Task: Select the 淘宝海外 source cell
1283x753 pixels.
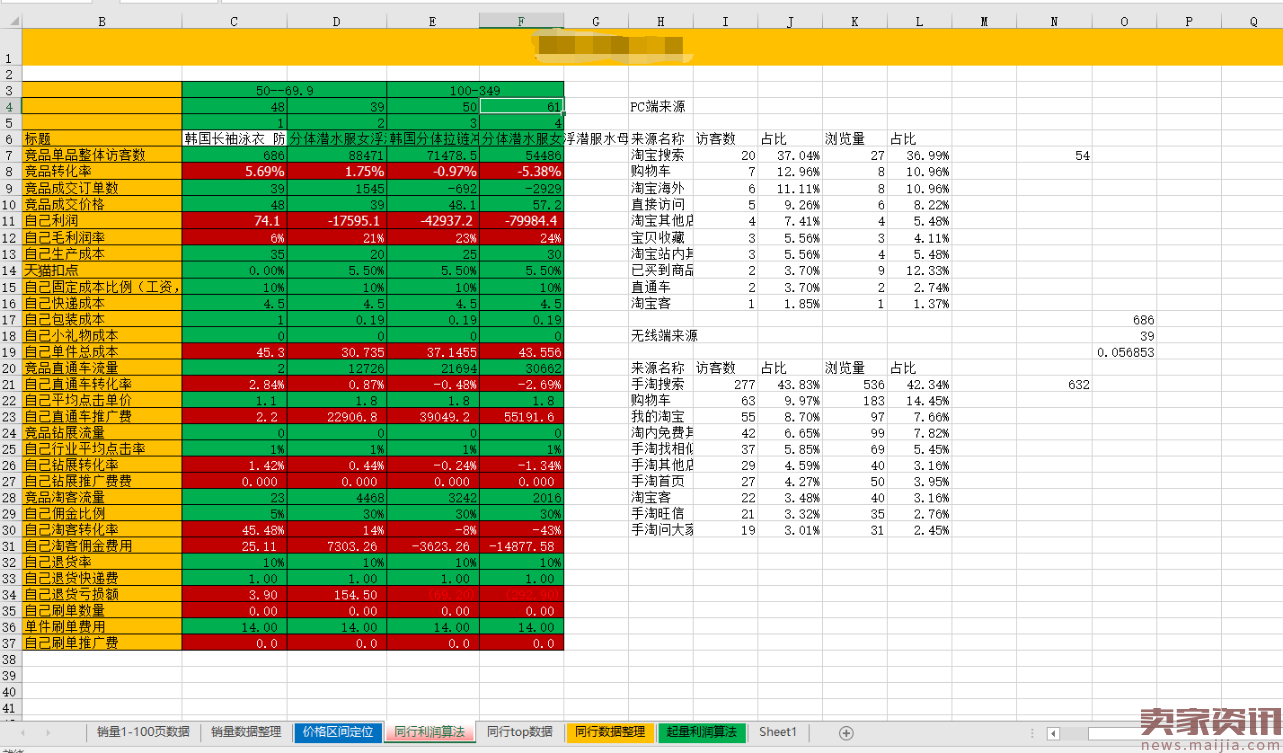Action: 661,187
